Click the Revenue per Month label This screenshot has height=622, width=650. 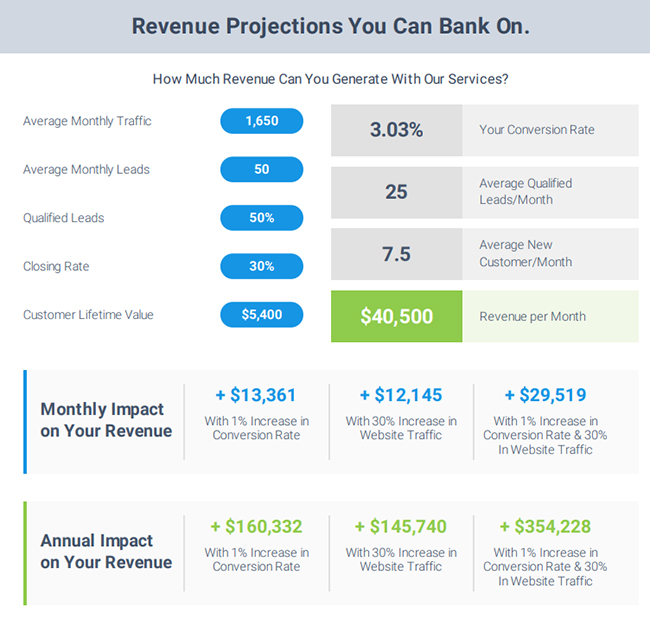(533, 317)
